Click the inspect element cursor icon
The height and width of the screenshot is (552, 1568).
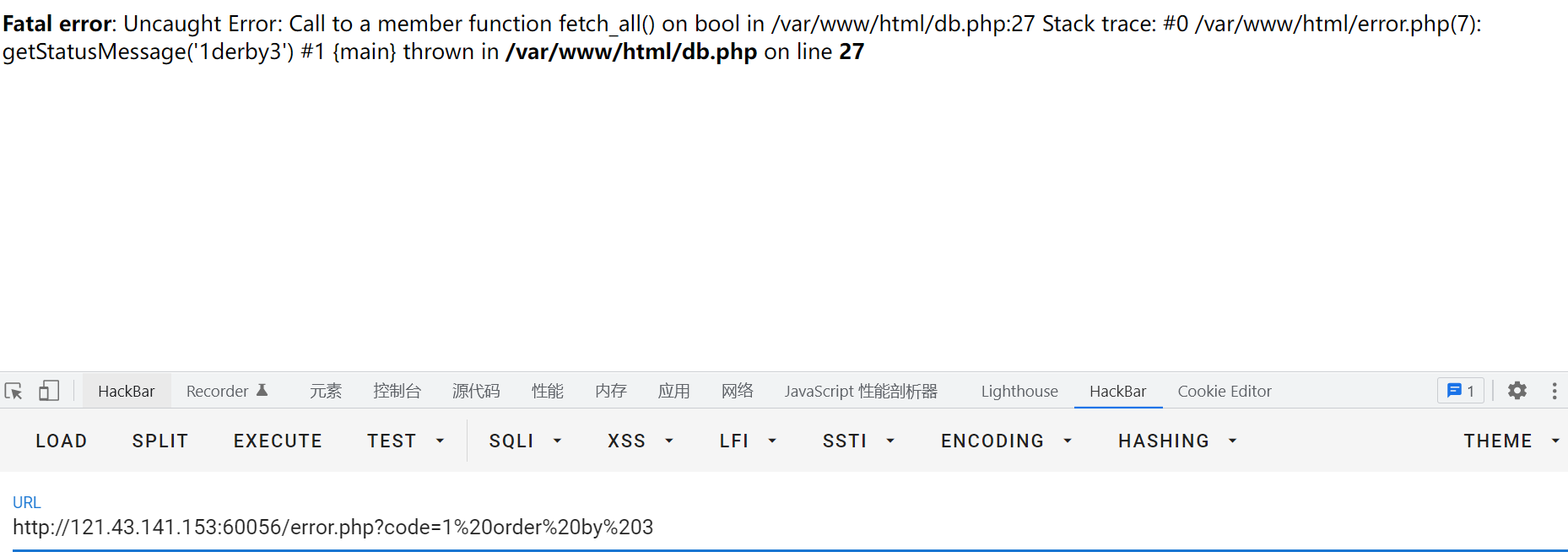point(14,391)
